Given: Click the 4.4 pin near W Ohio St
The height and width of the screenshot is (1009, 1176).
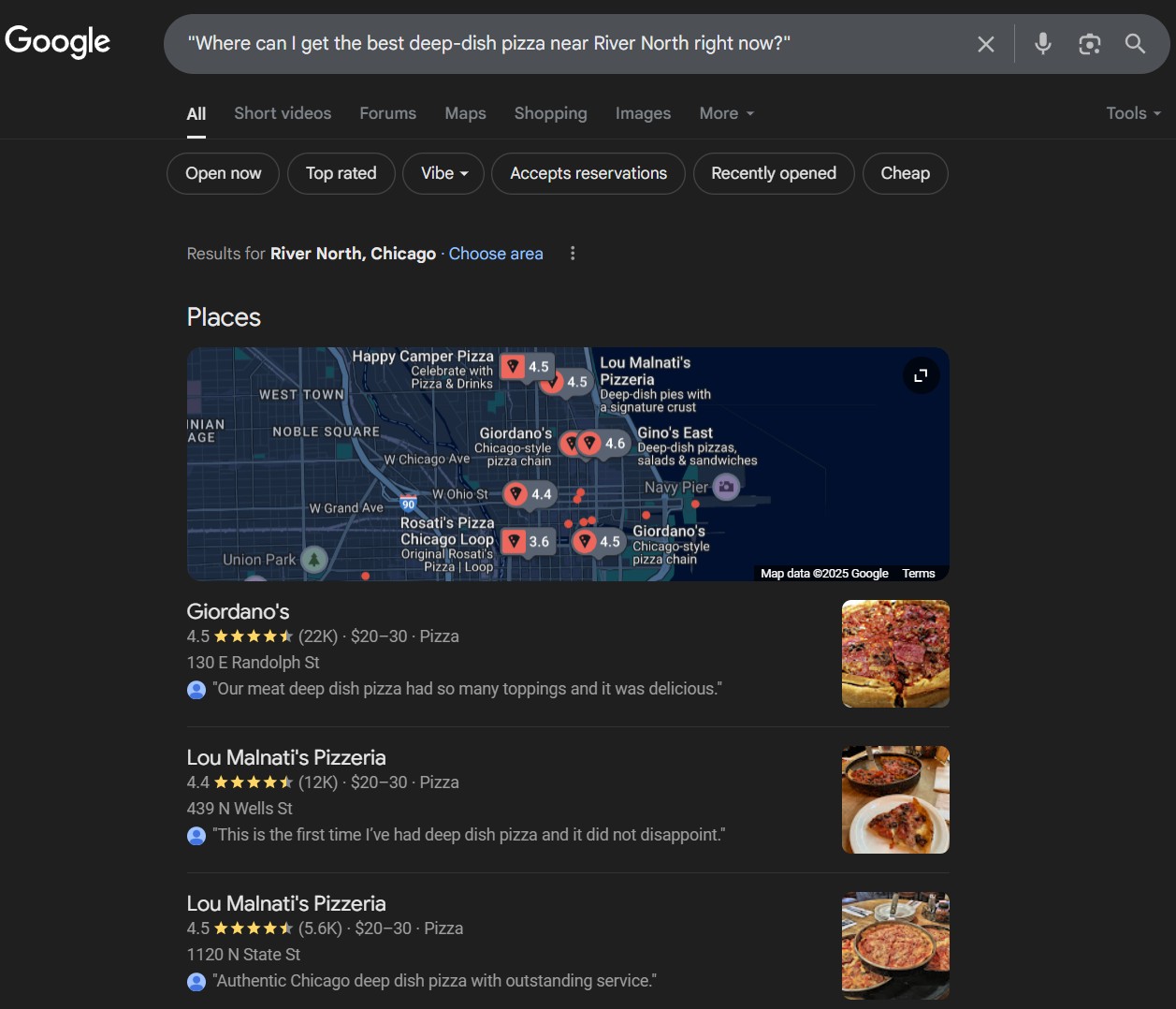Looking at the screenshot, I should pyautogui.click(x=530, y=494).
